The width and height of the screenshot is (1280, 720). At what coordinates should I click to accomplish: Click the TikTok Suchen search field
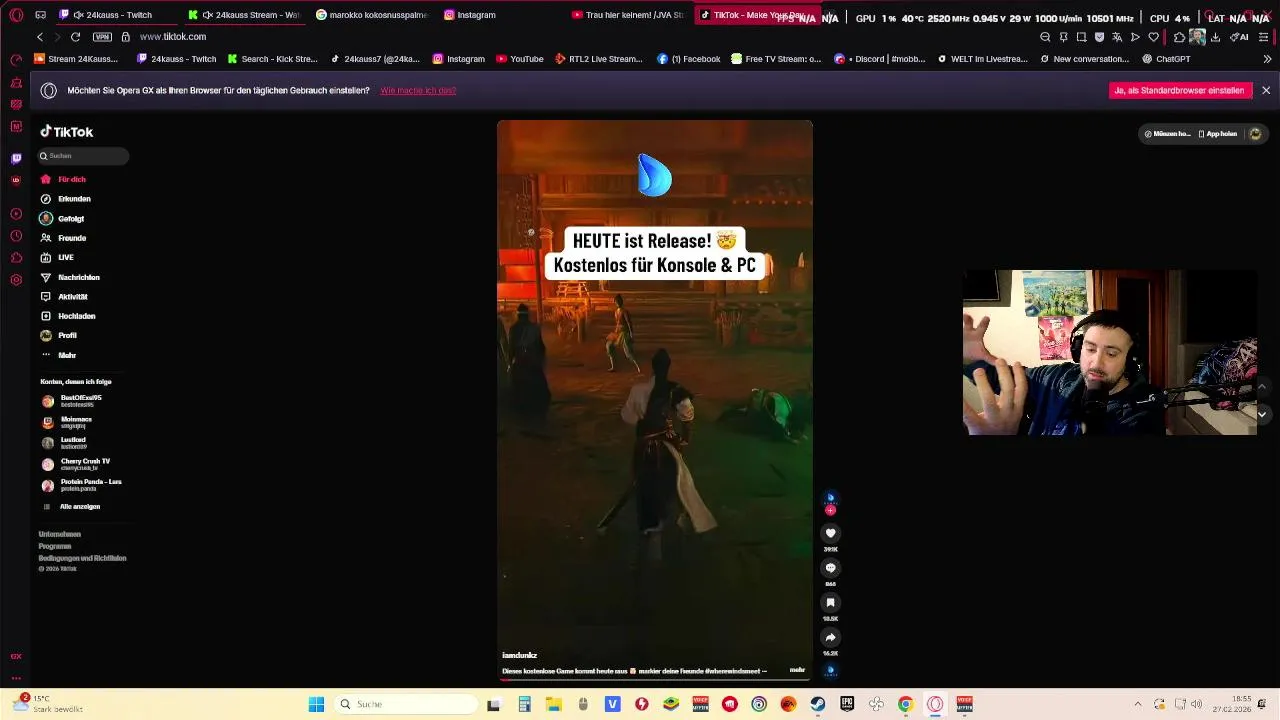(x=83, y=156)
